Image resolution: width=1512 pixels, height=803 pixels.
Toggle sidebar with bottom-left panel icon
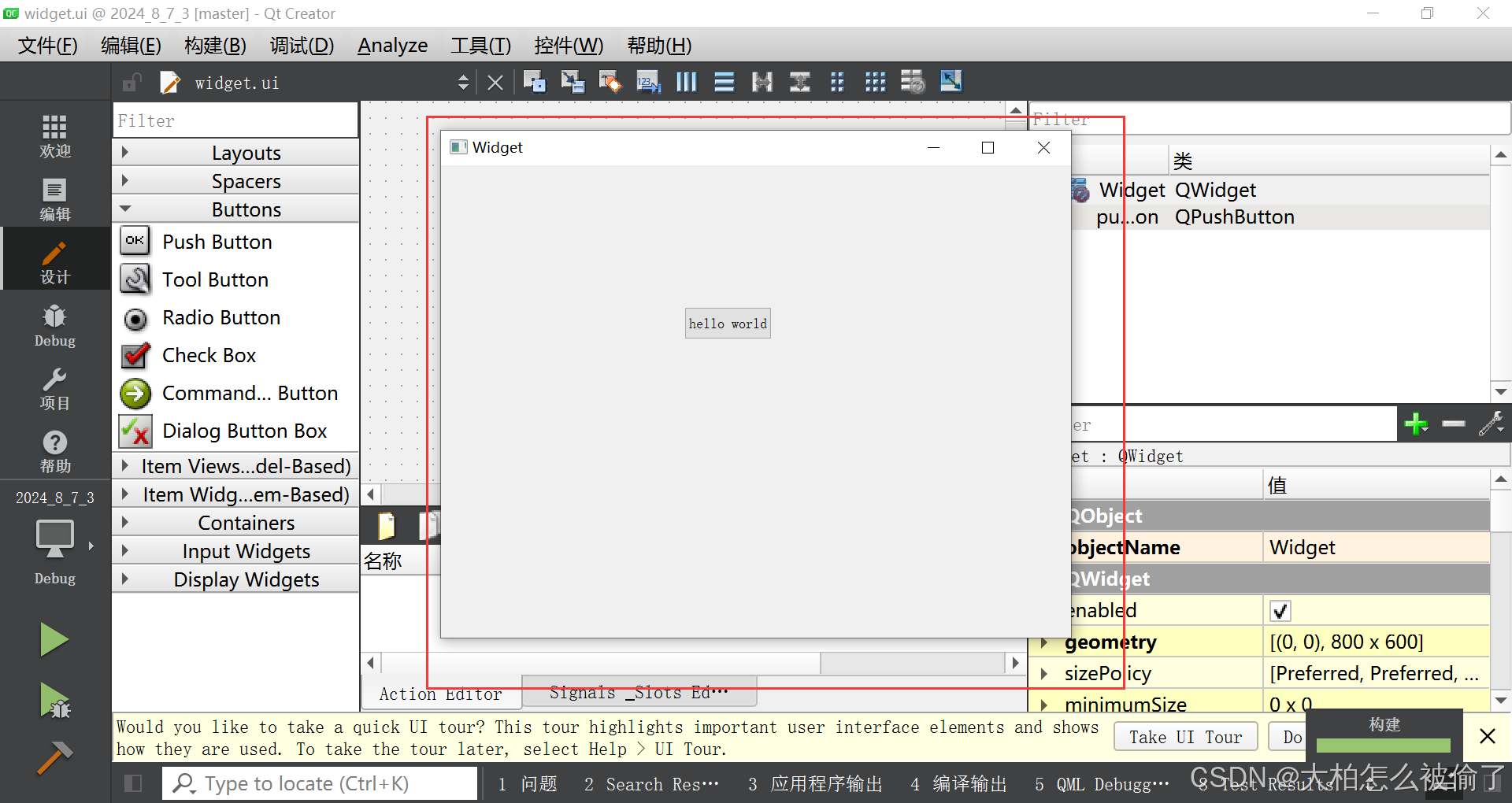[133, 783]
